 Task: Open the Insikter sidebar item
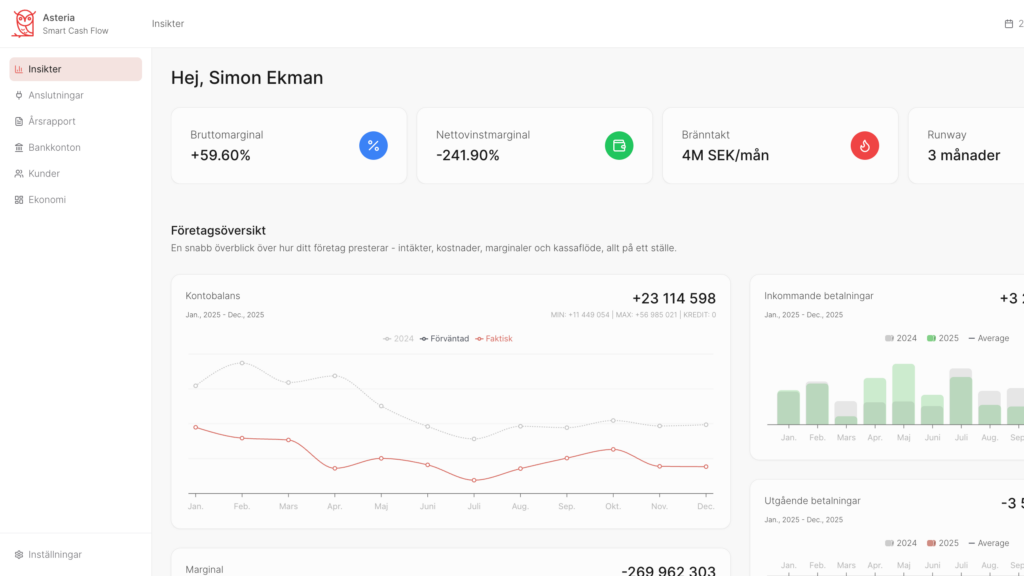point(76,69)
